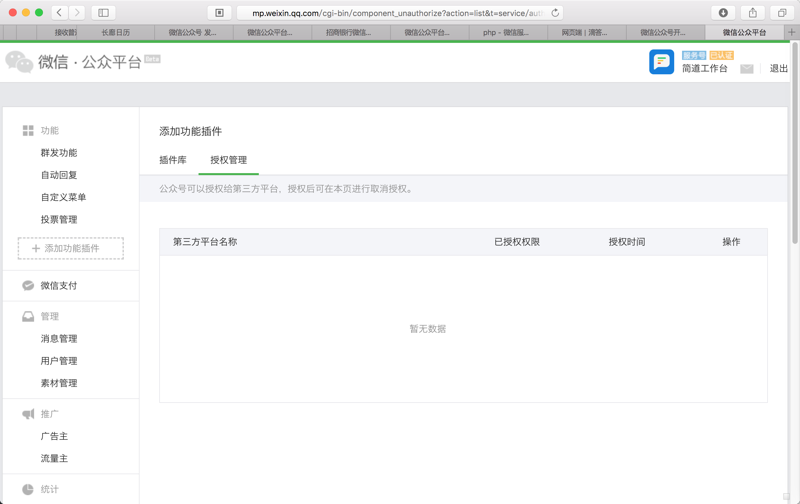The width and height of the screenshot is (800, 504).
Task: Switch to the 微信公众号开 browser tab
Action: click(x=663, y=32)
